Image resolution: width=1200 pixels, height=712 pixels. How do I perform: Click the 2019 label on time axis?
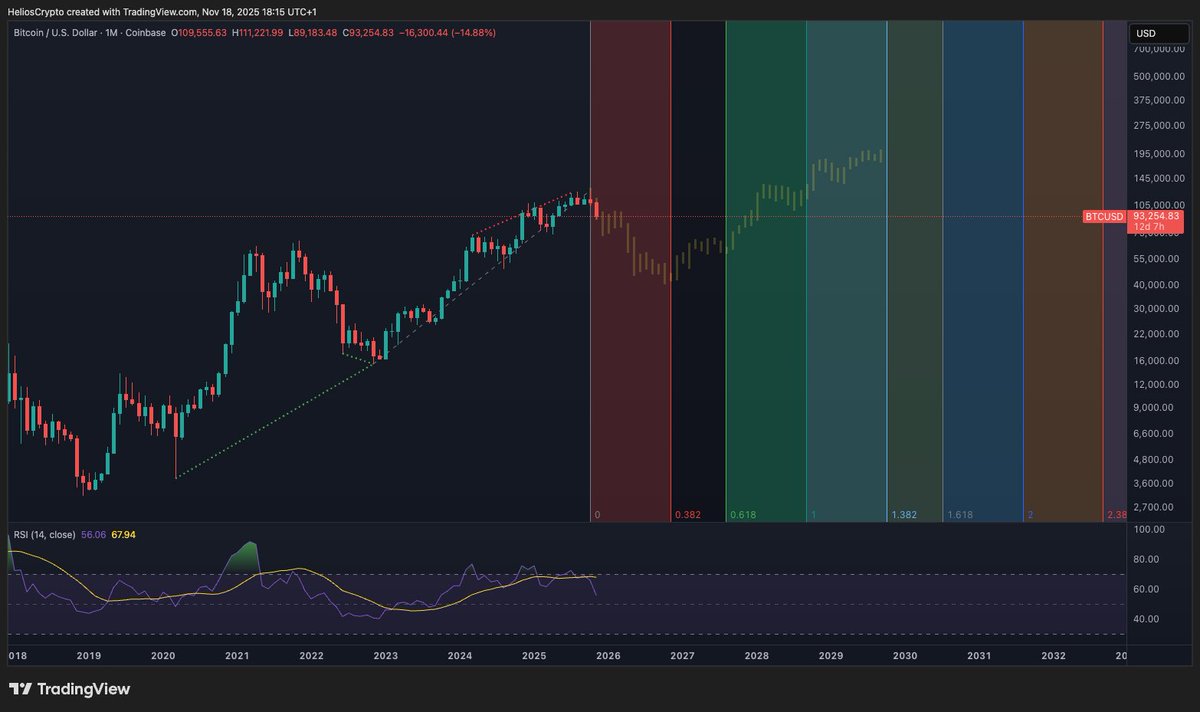[x=89, y=655]
